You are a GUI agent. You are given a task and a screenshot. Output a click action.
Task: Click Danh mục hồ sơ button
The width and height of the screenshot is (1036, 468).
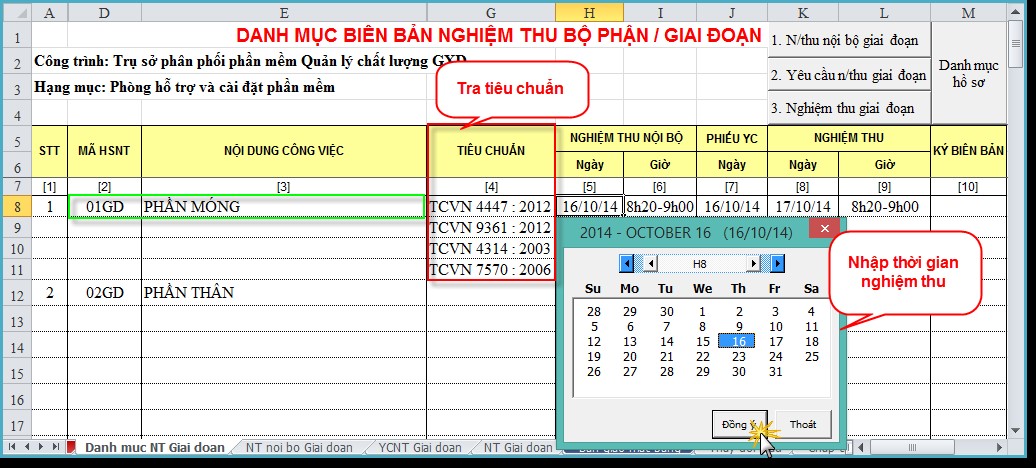[967, 74]
